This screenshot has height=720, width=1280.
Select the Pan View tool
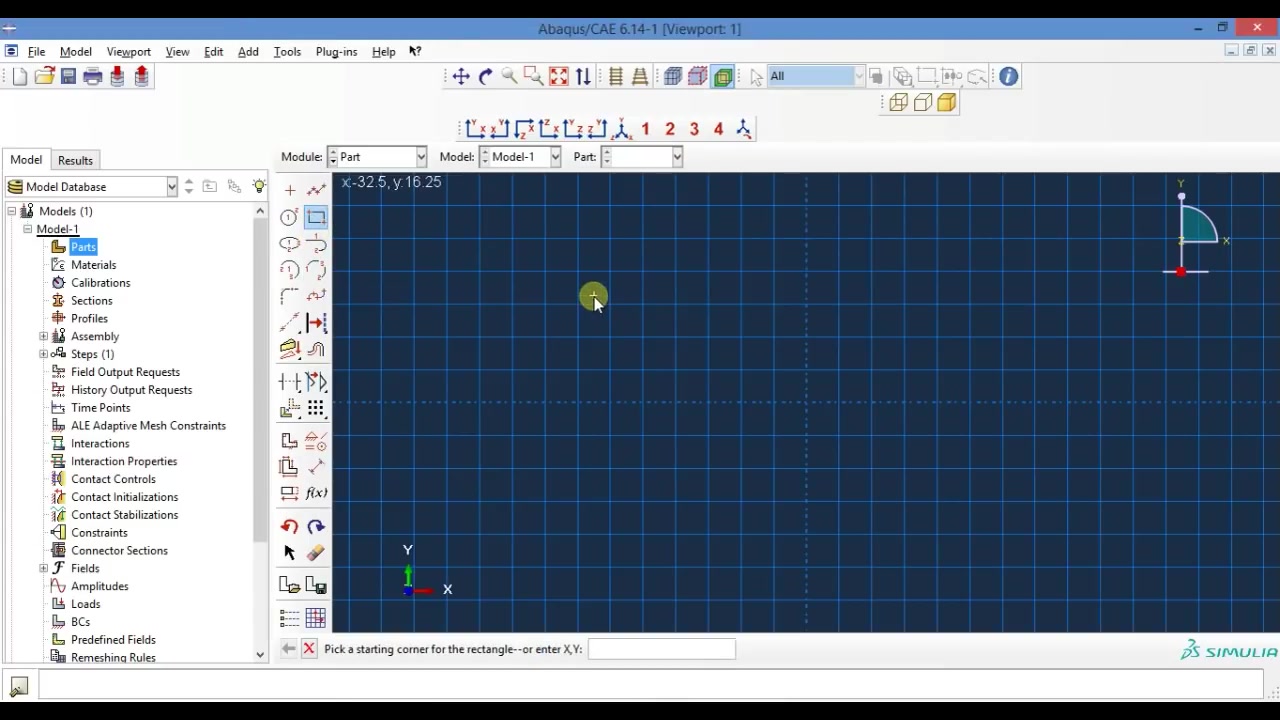click(461, 77)
